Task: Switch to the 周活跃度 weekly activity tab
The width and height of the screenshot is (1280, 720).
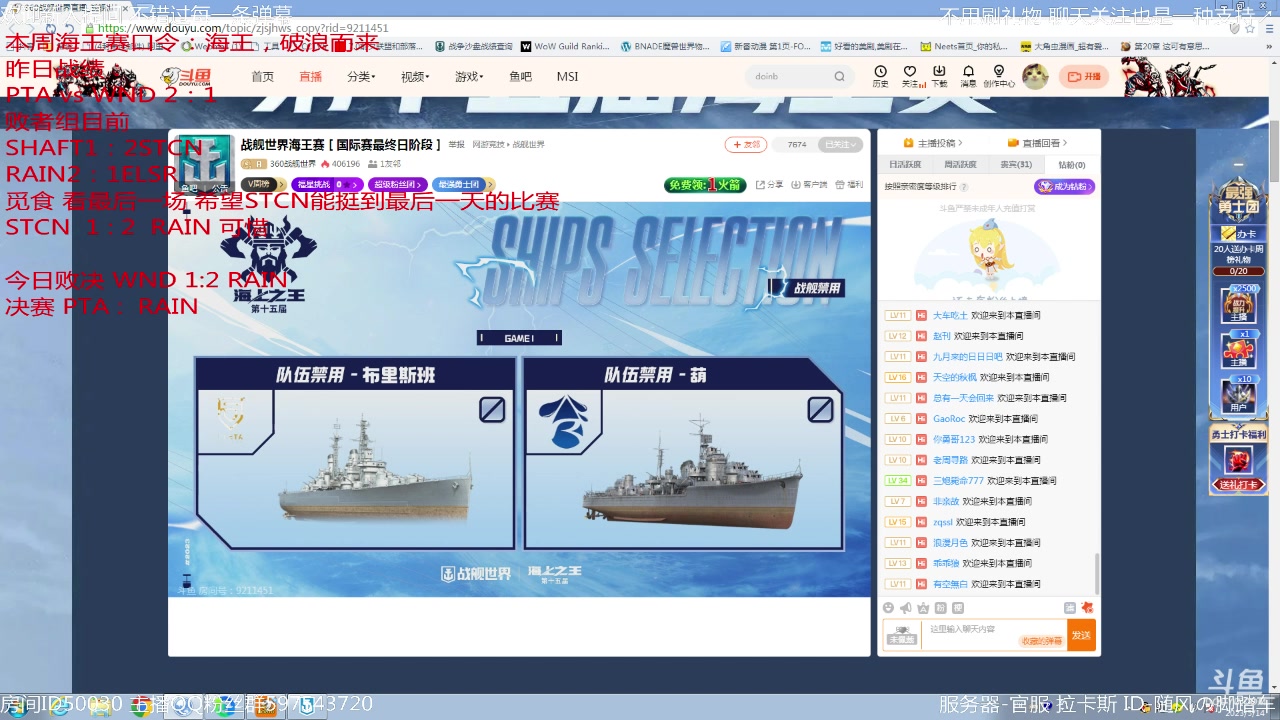Action: 960,165
